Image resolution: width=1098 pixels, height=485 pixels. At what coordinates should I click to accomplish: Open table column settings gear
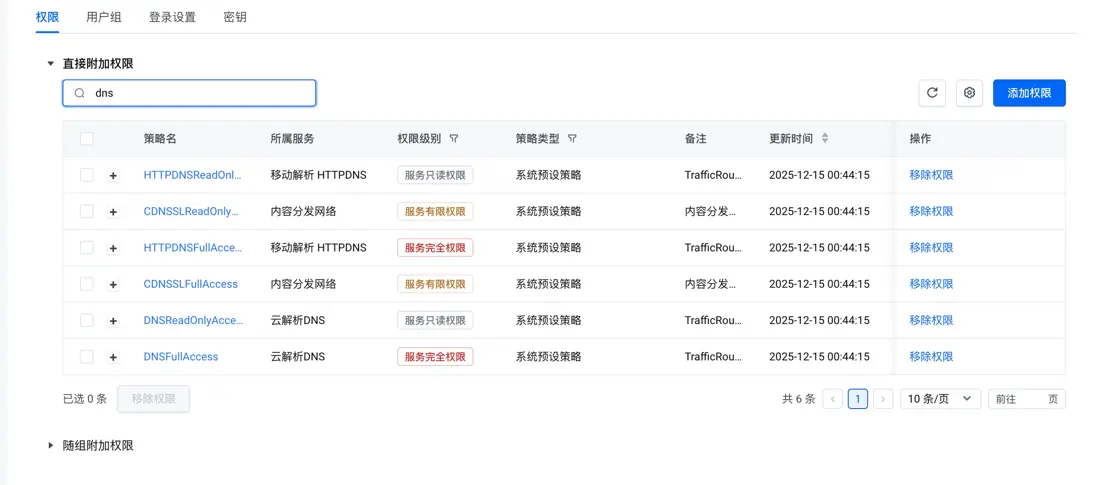969,93
